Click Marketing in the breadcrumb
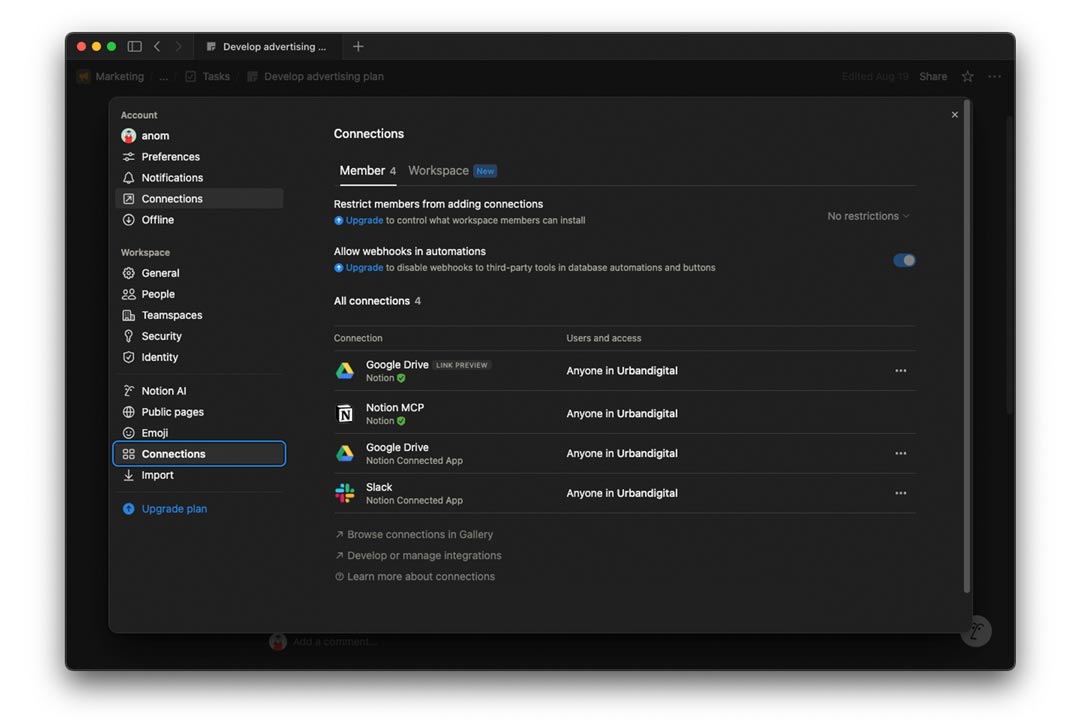Viewport: 1080px width, 720px height. pos(112,76)
